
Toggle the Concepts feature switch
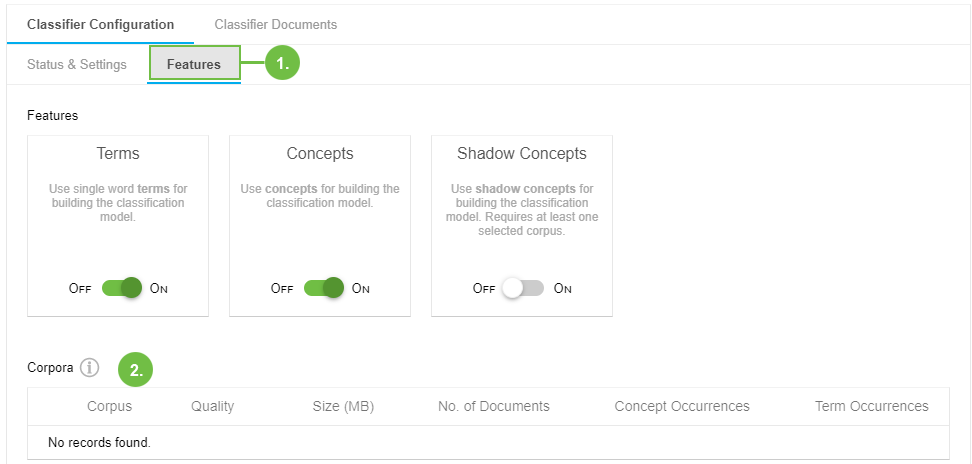[324, 288]
